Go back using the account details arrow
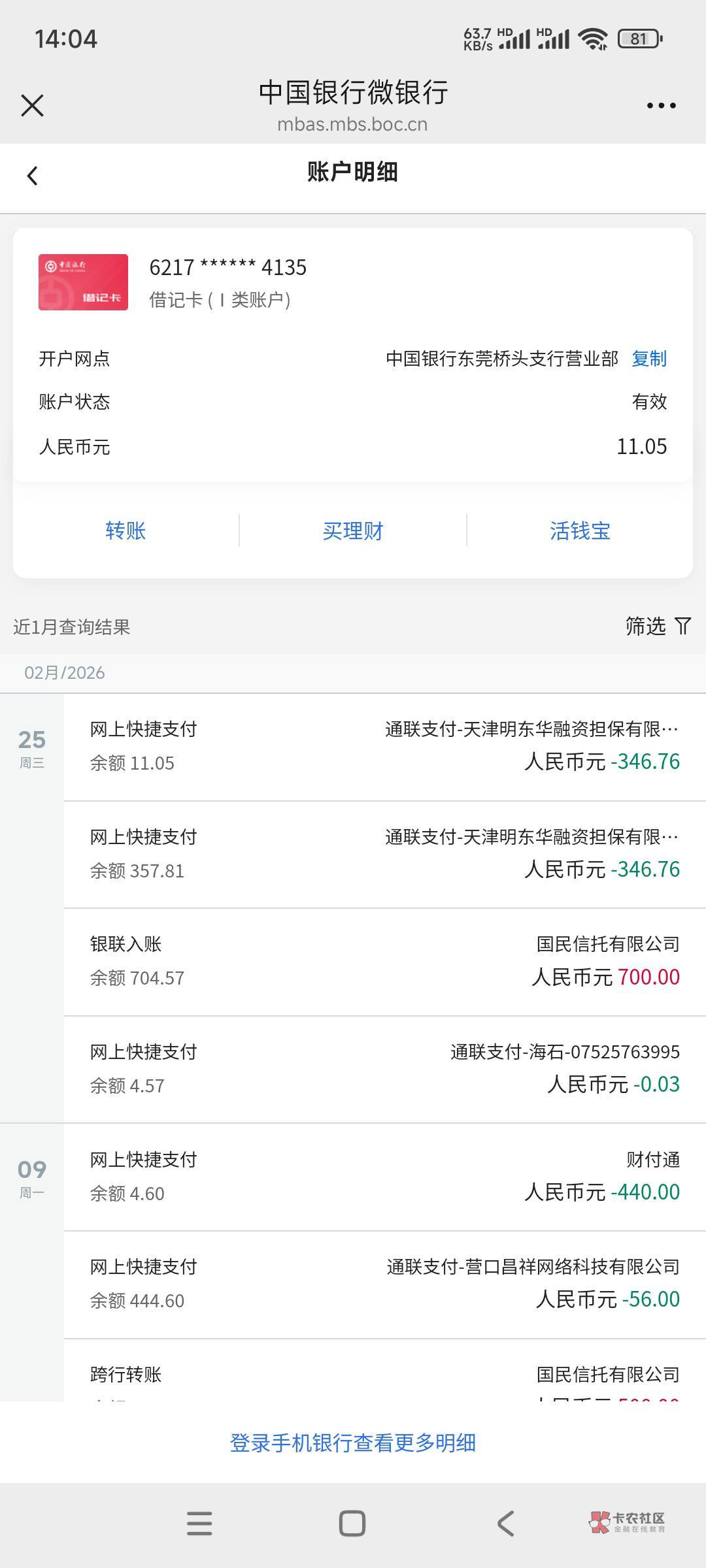The width and height of the screenshot is (706, 1568). [32, 175]
